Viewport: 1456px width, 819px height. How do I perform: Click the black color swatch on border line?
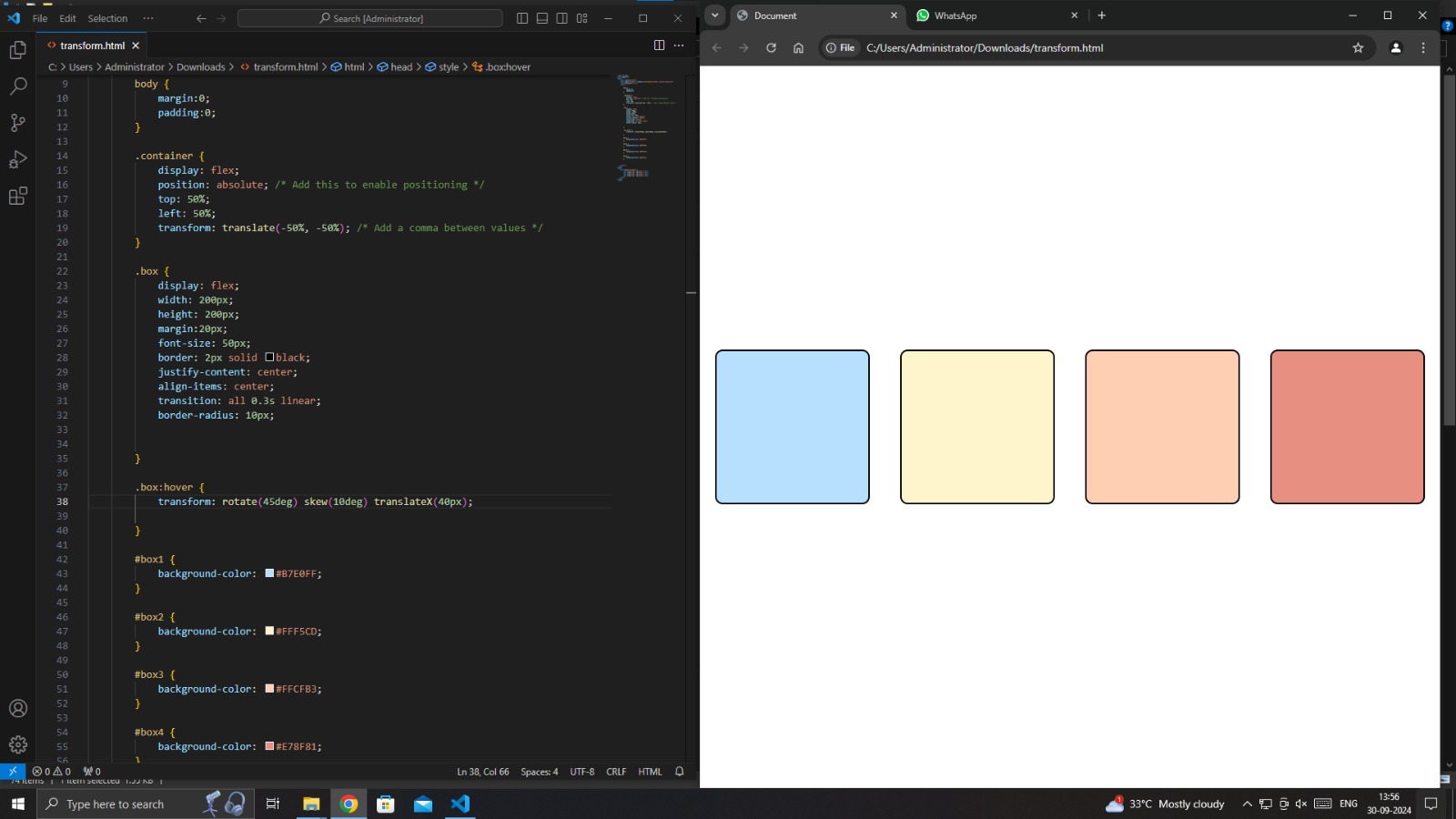(269, 358)
